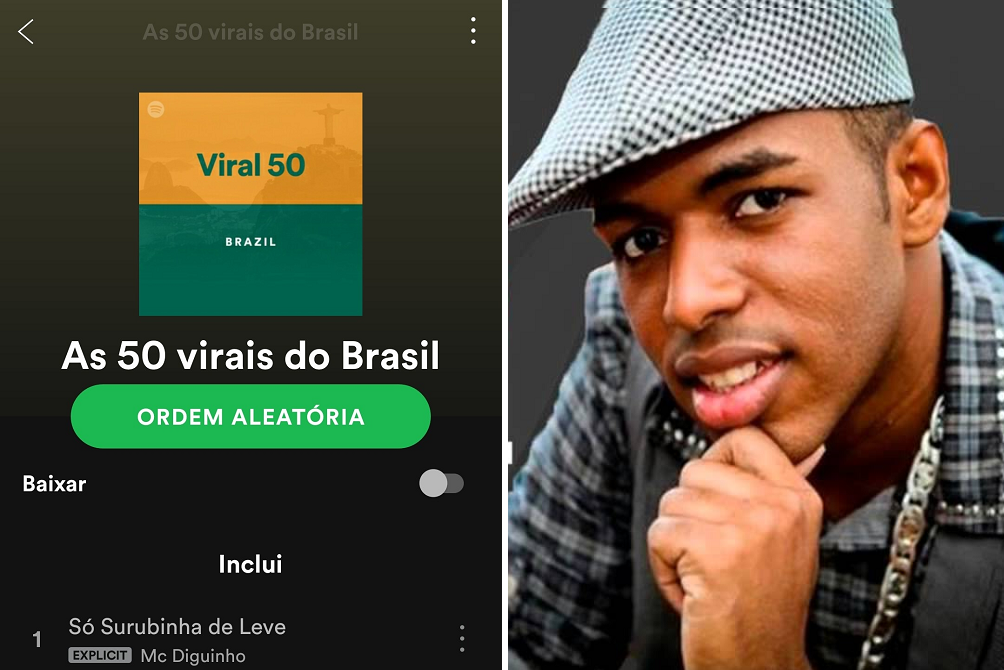
Task: Open options for Só Surubinha de Leve
Action: tap(462, 639)
